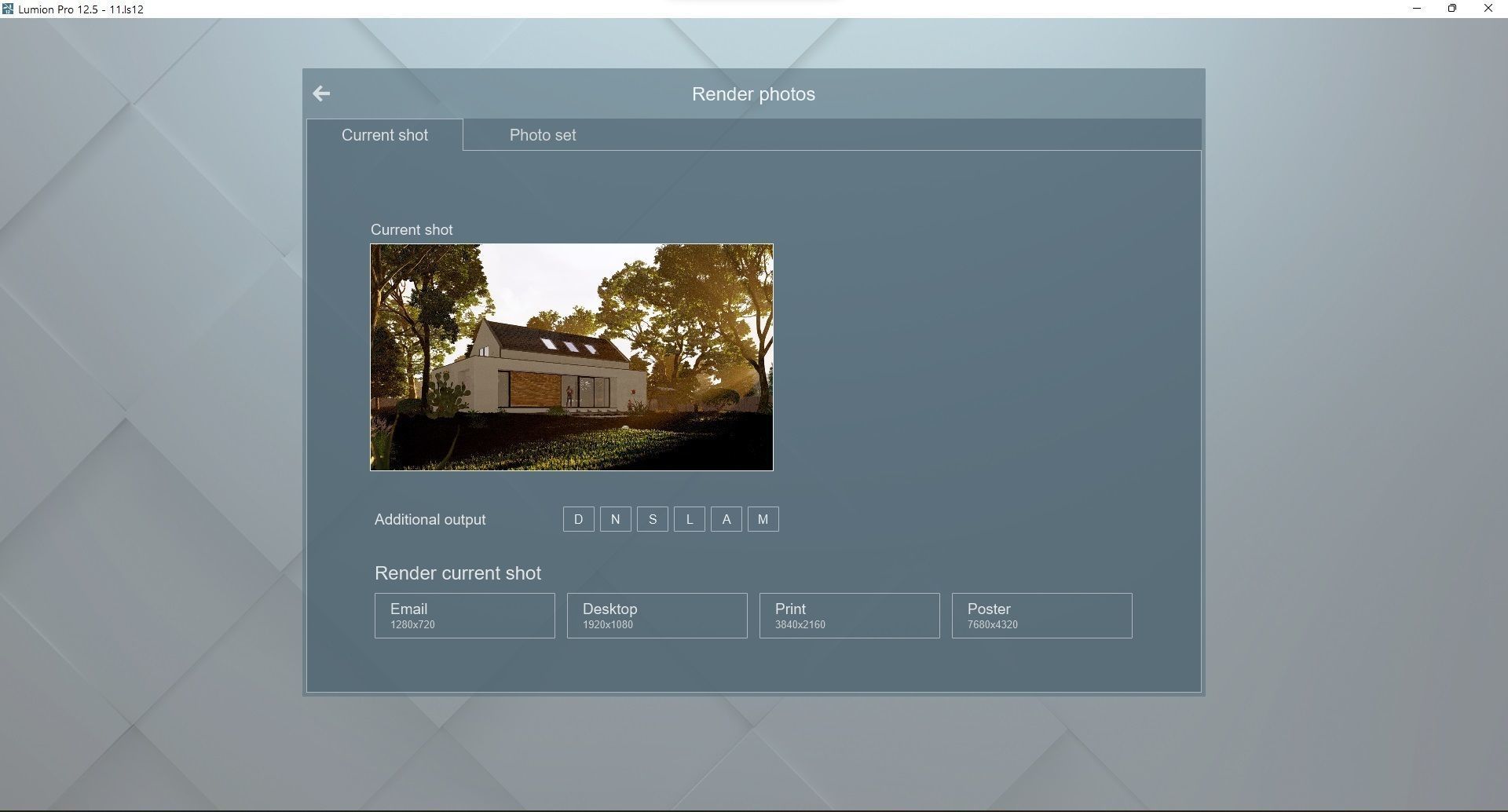Viewport: 1508px width, 812px height.
Task: Toggle the A additional output
Action: click(727, 519)
